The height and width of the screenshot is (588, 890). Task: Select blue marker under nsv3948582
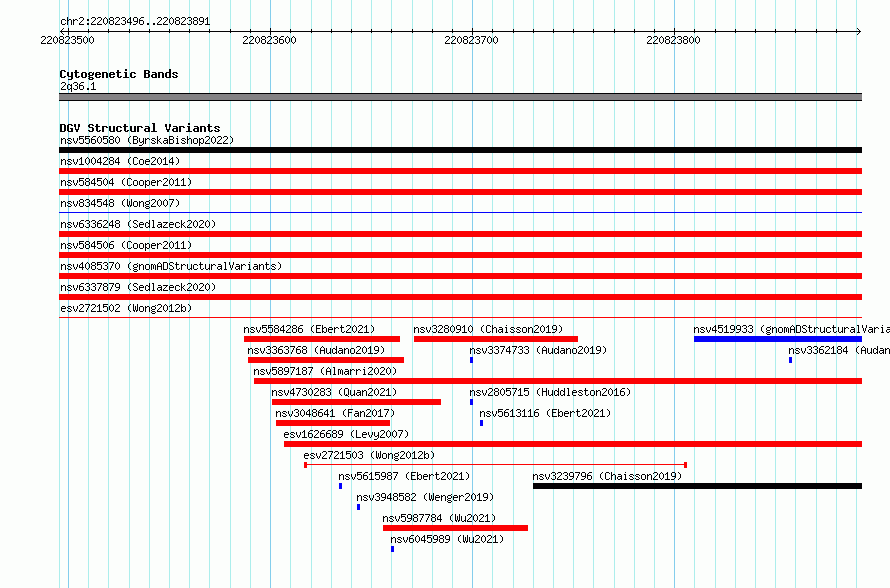click(358, 507)
